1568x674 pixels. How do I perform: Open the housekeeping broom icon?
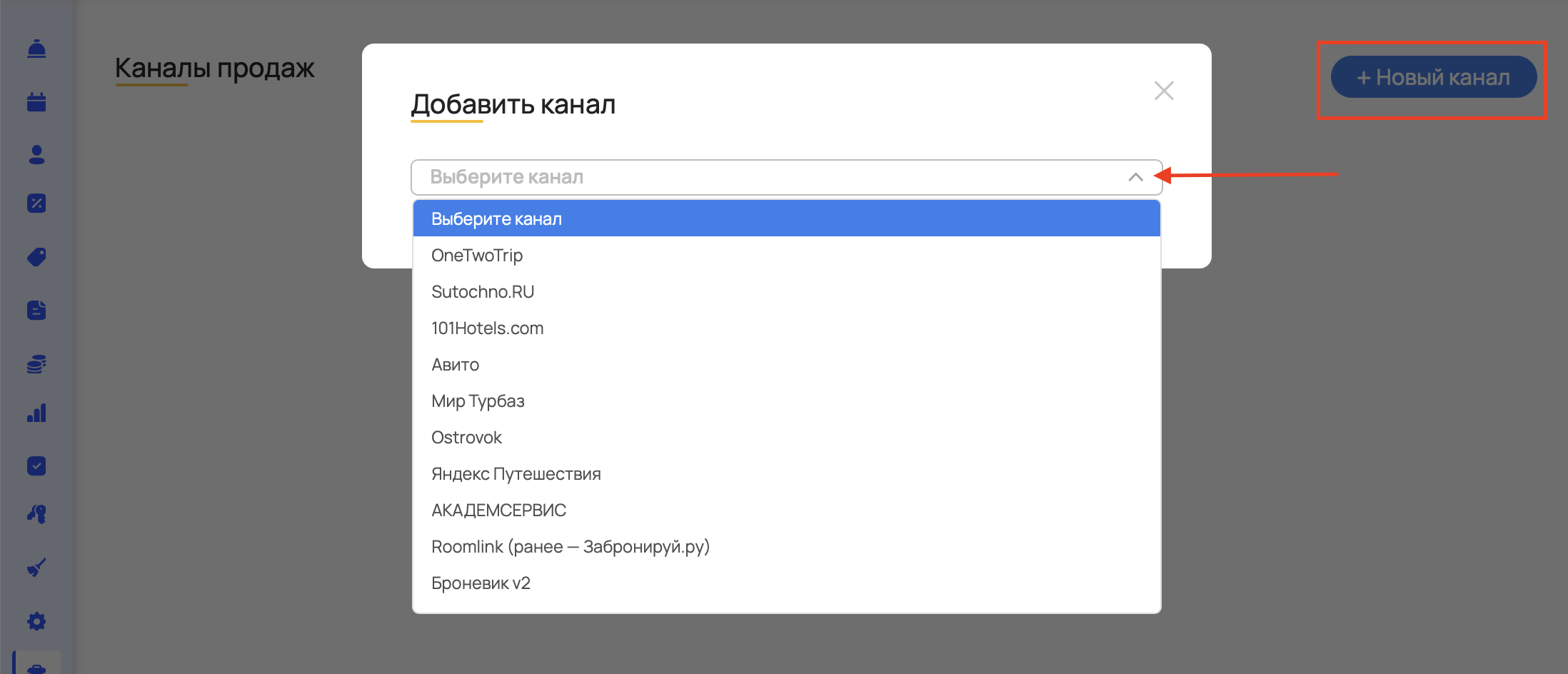(x=36, y=568)
